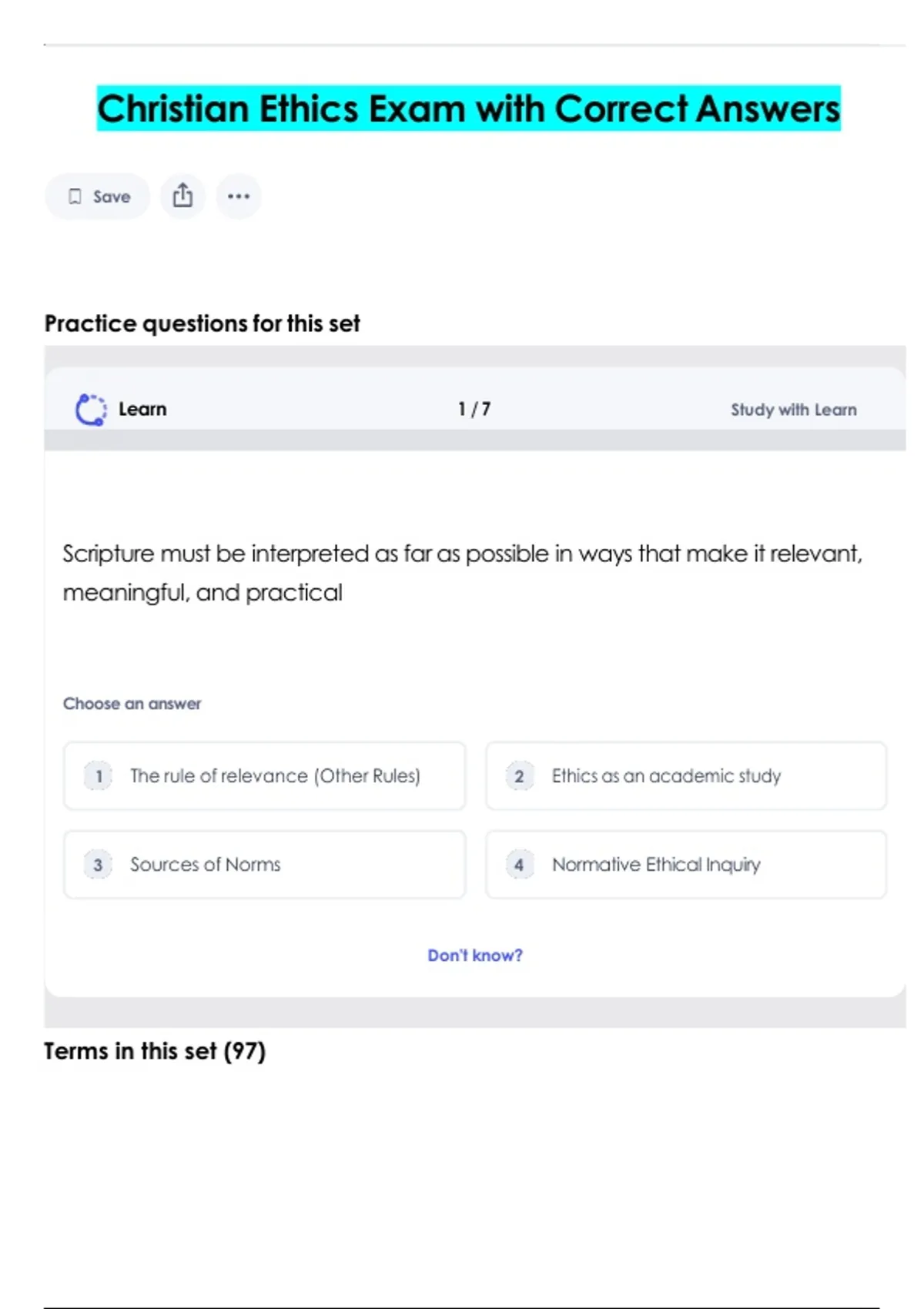Click the highlighted Christian Ethics Exam title
Image resolution: width=924 pixels, height=1309 pixels.
point(468,109)
